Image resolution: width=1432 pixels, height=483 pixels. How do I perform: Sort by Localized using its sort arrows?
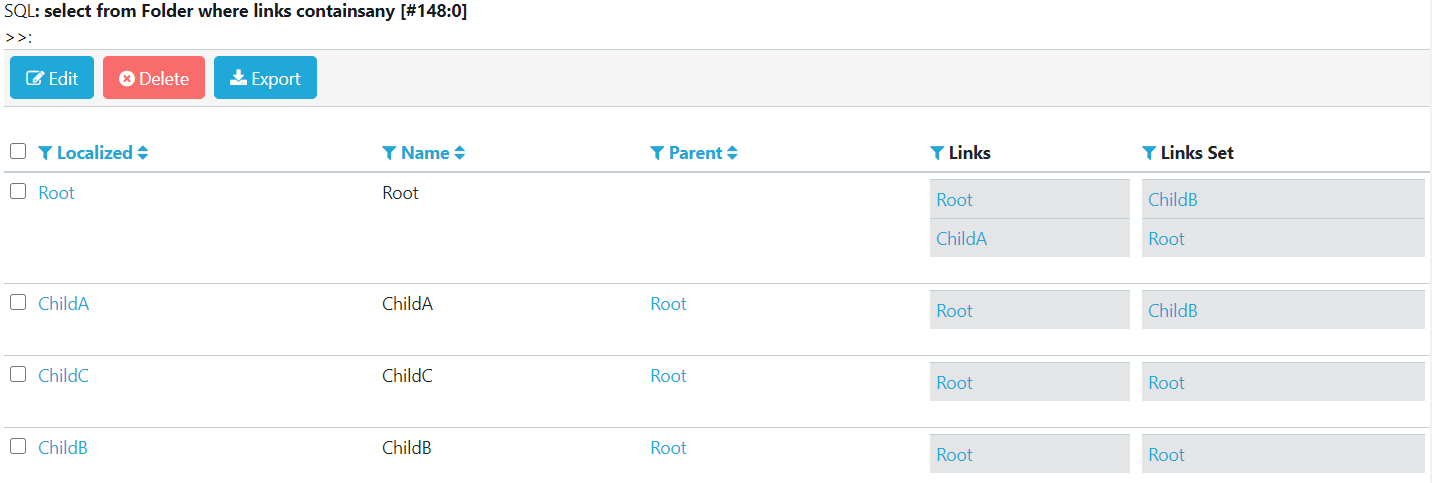click(x=143, y=153)
